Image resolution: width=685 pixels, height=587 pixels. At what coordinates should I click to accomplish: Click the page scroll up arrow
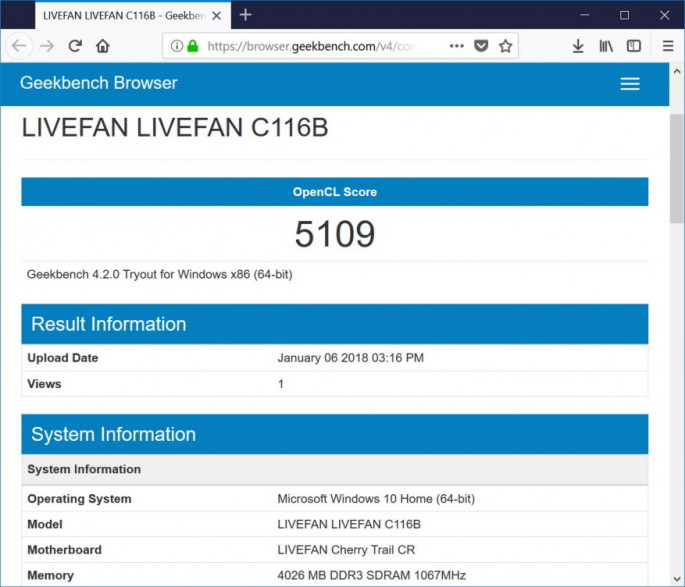tap(677, 71)
